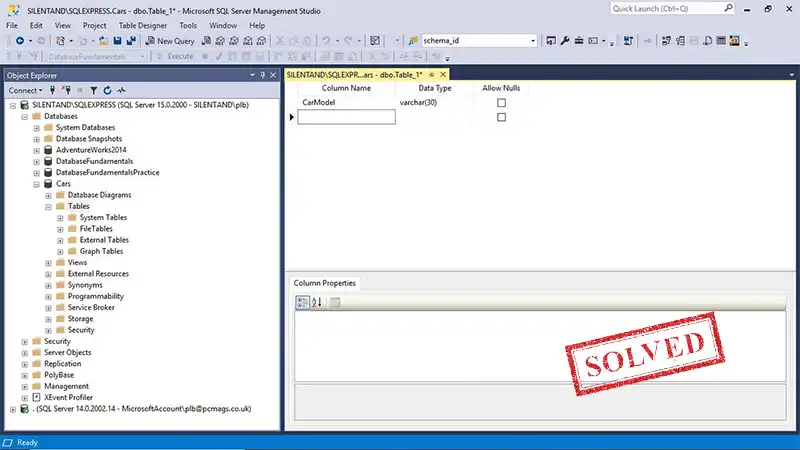Click the Open File folder icon
The height and width of the screenshot is (450, 800).
coord(104,41)
